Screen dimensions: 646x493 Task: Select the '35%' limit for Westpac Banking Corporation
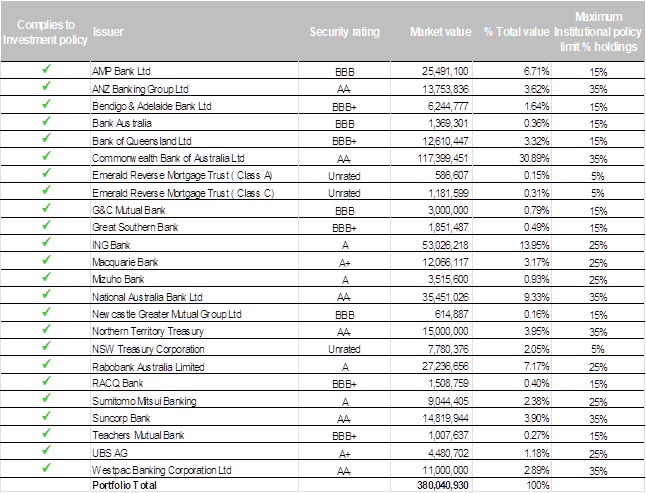pos(598,471)
